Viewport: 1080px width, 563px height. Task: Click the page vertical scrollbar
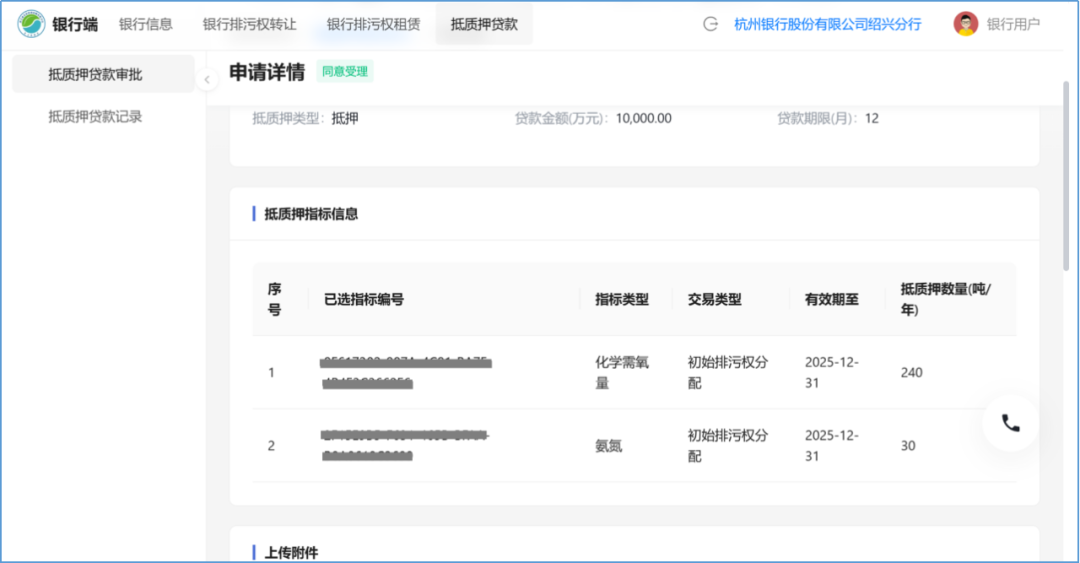[x=1066, y=176]
